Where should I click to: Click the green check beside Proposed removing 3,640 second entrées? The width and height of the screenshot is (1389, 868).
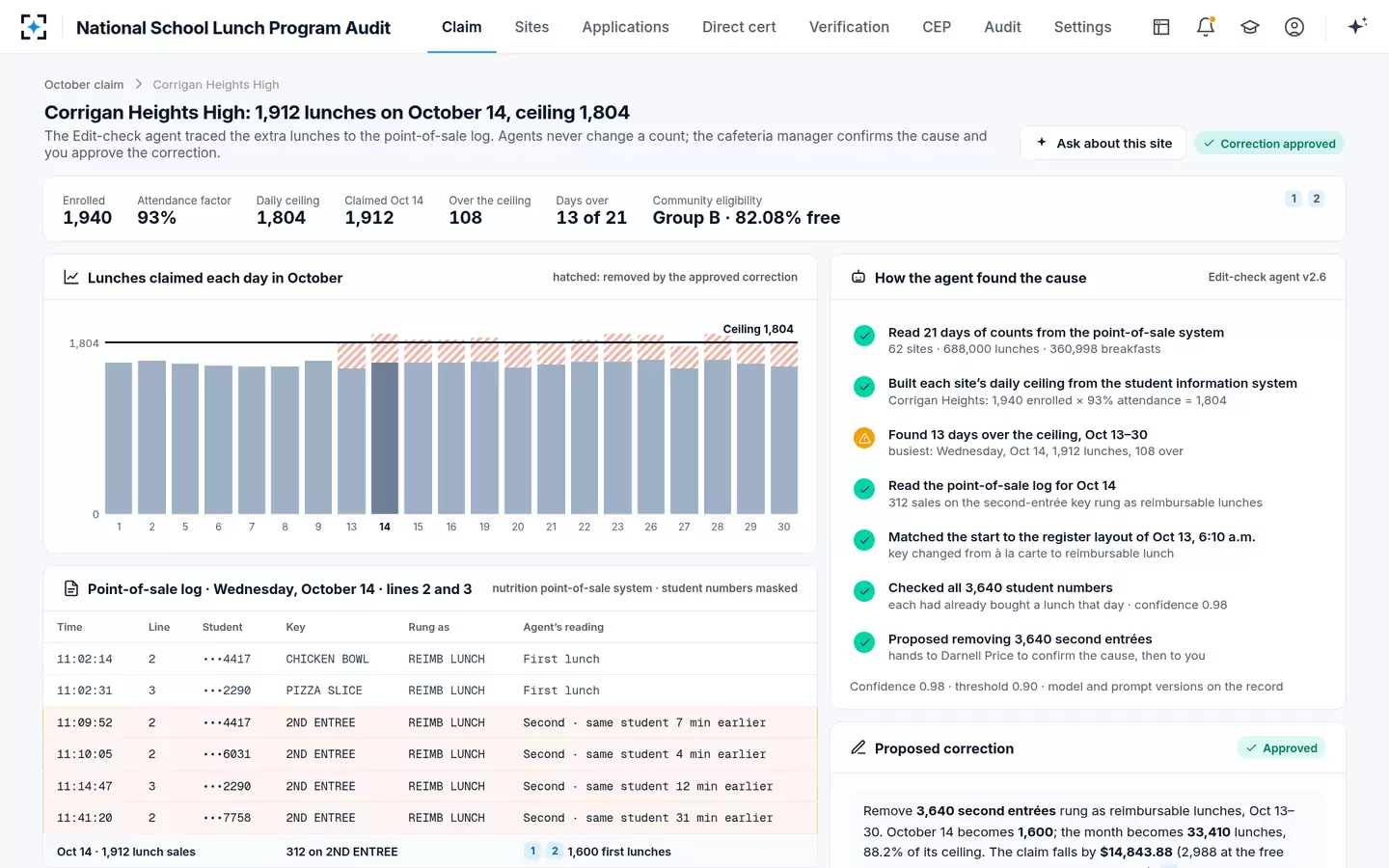click(x=864, y=642)
